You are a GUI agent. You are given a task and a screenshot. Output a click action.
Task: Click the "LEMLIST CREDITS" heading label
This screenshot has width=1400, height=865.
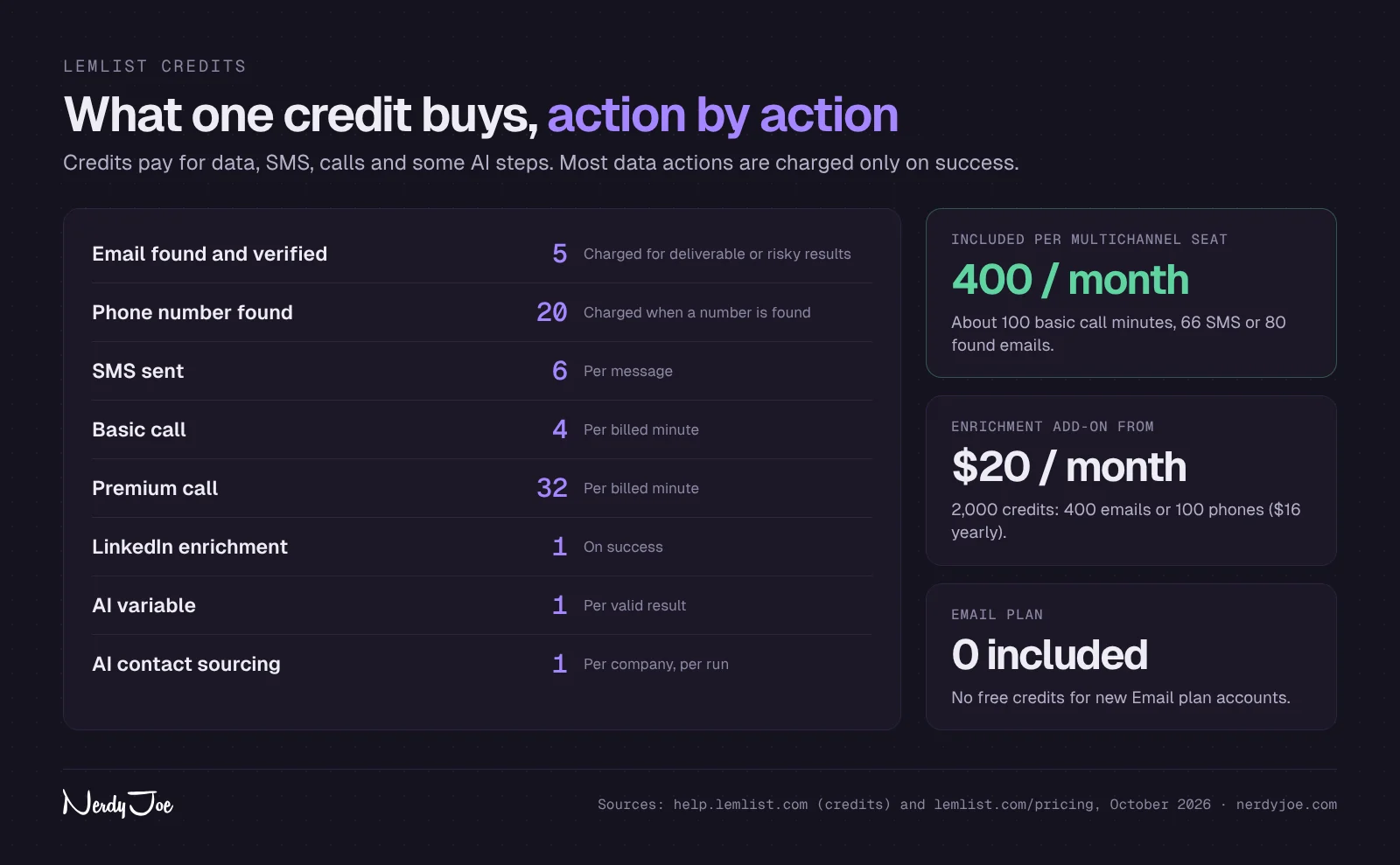155,66
